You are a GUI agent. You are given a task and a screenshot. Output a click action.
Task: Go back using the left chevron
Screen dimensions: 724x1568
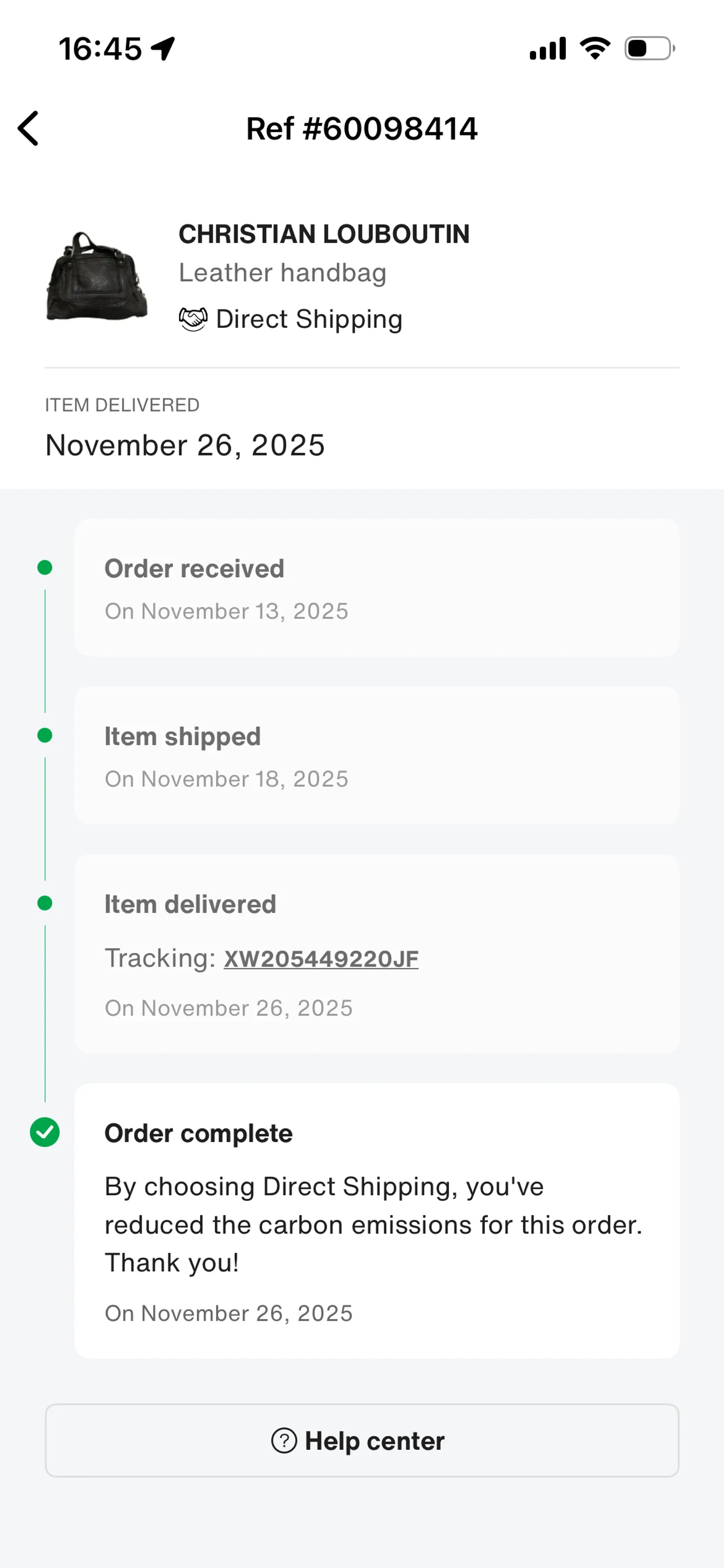click(x=28, y=129)
